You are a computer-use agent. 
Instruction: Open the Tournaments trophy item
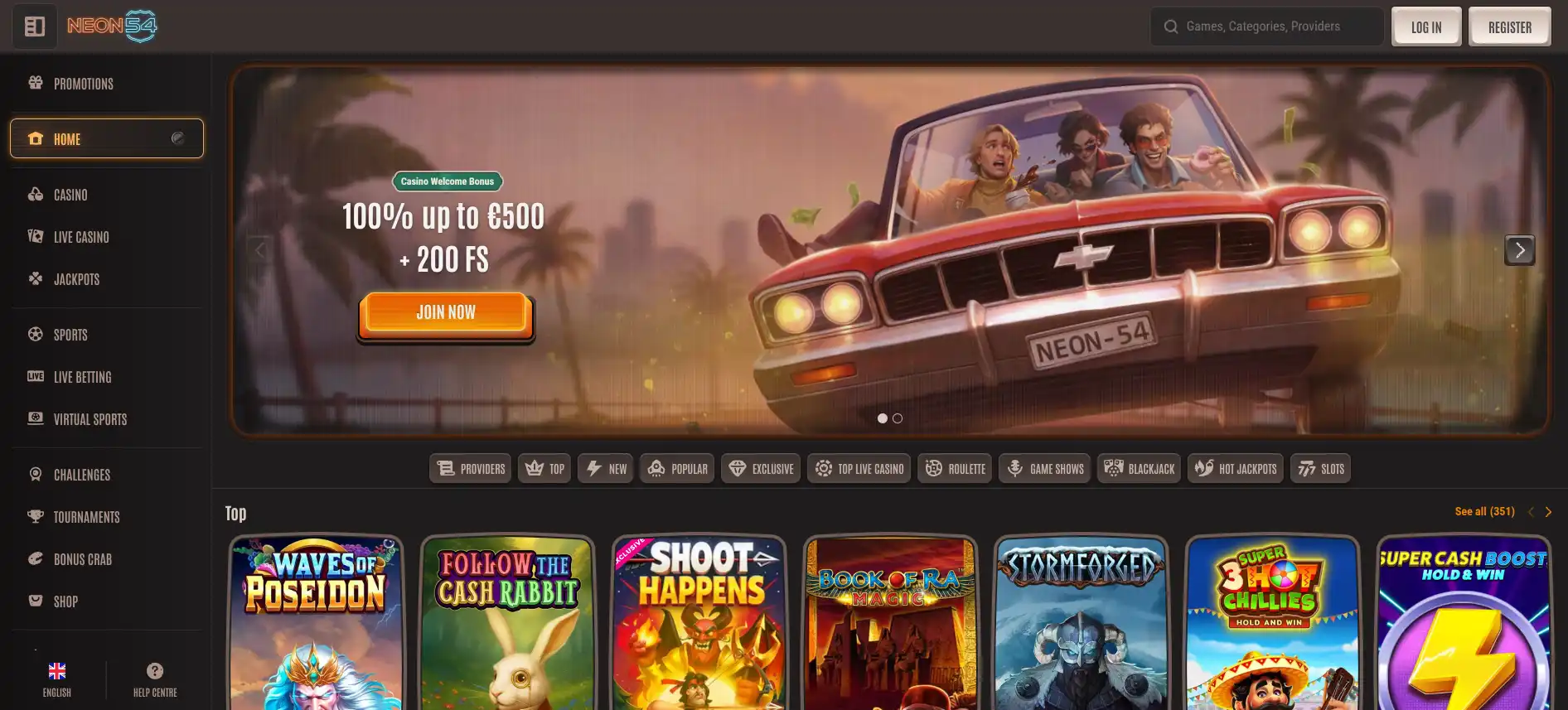86,517
